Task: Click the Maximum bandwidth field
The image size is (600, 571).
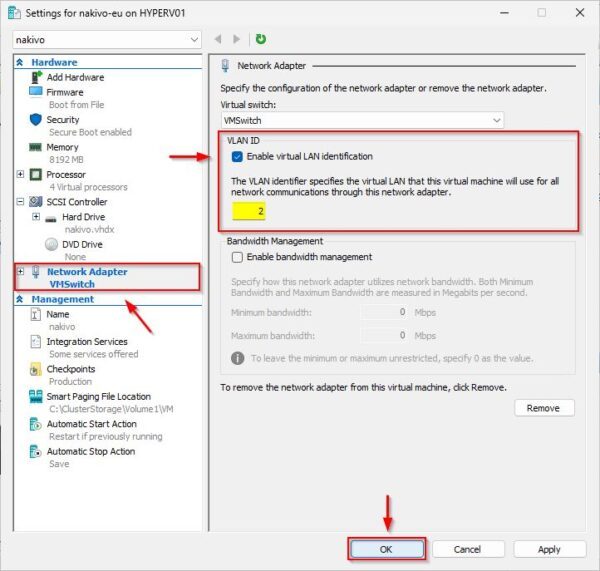Action: click(385, 336)
